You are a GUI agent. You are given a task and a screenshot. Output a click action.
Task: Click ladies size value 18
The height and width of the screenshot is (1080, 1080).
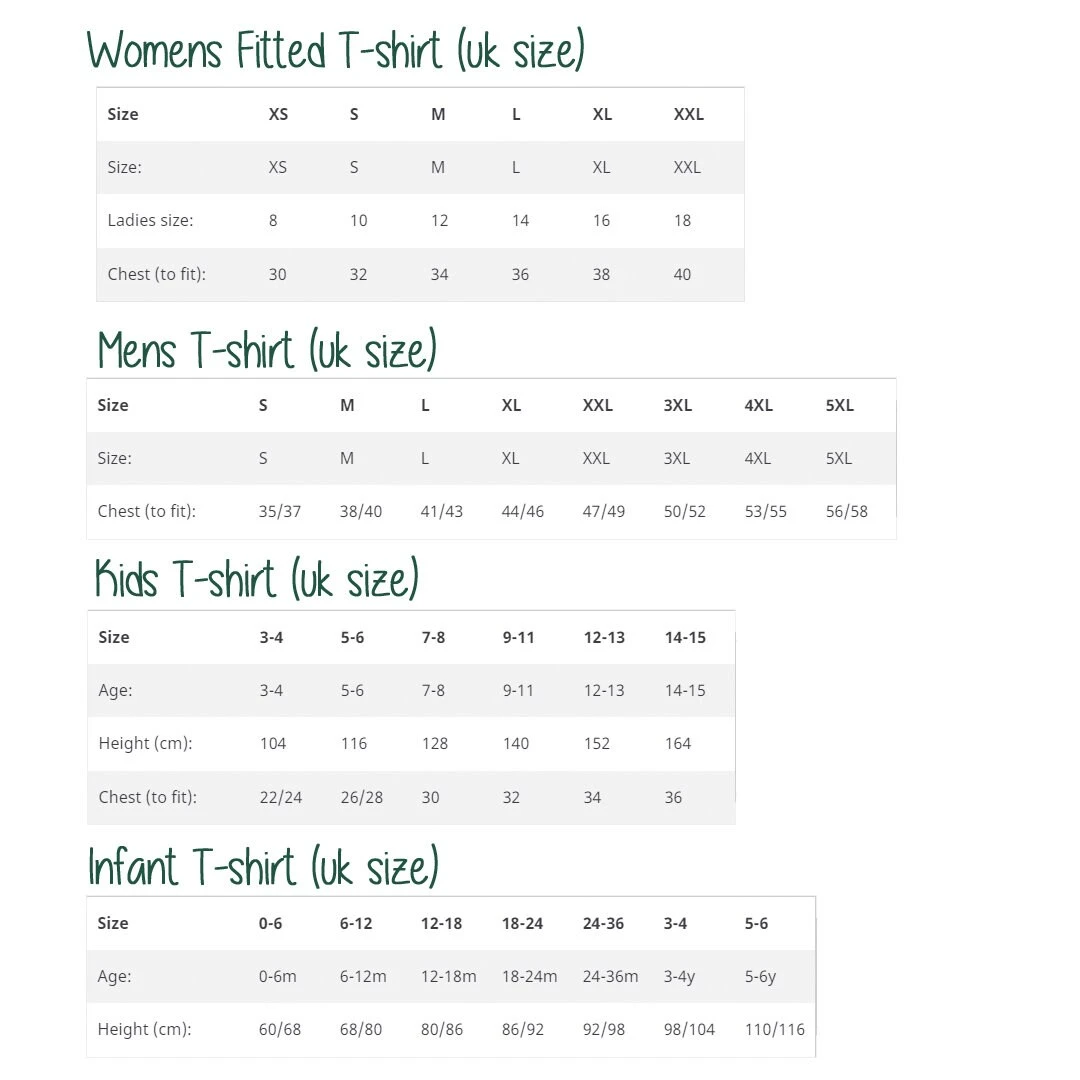682,220
